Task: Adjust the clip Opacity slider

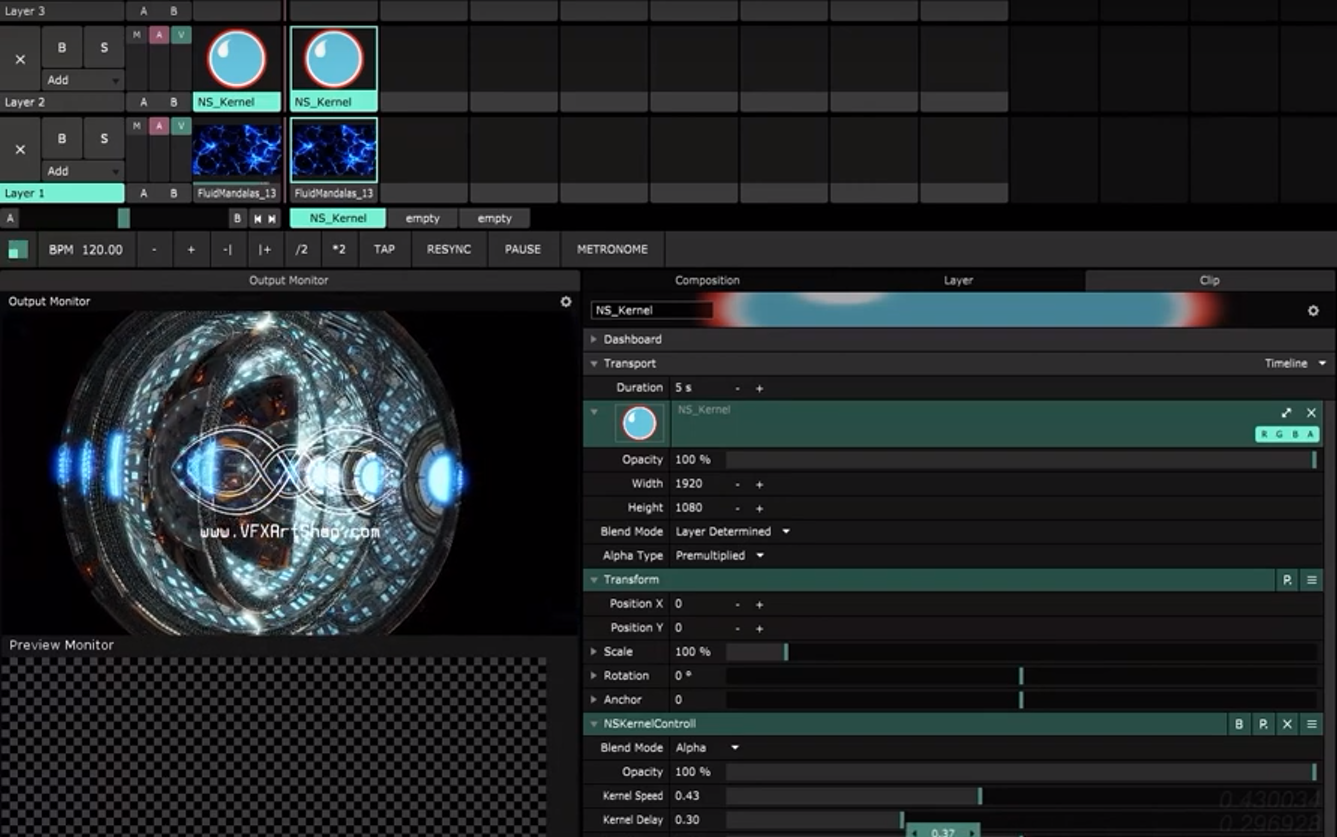Action: (1021, 460)
